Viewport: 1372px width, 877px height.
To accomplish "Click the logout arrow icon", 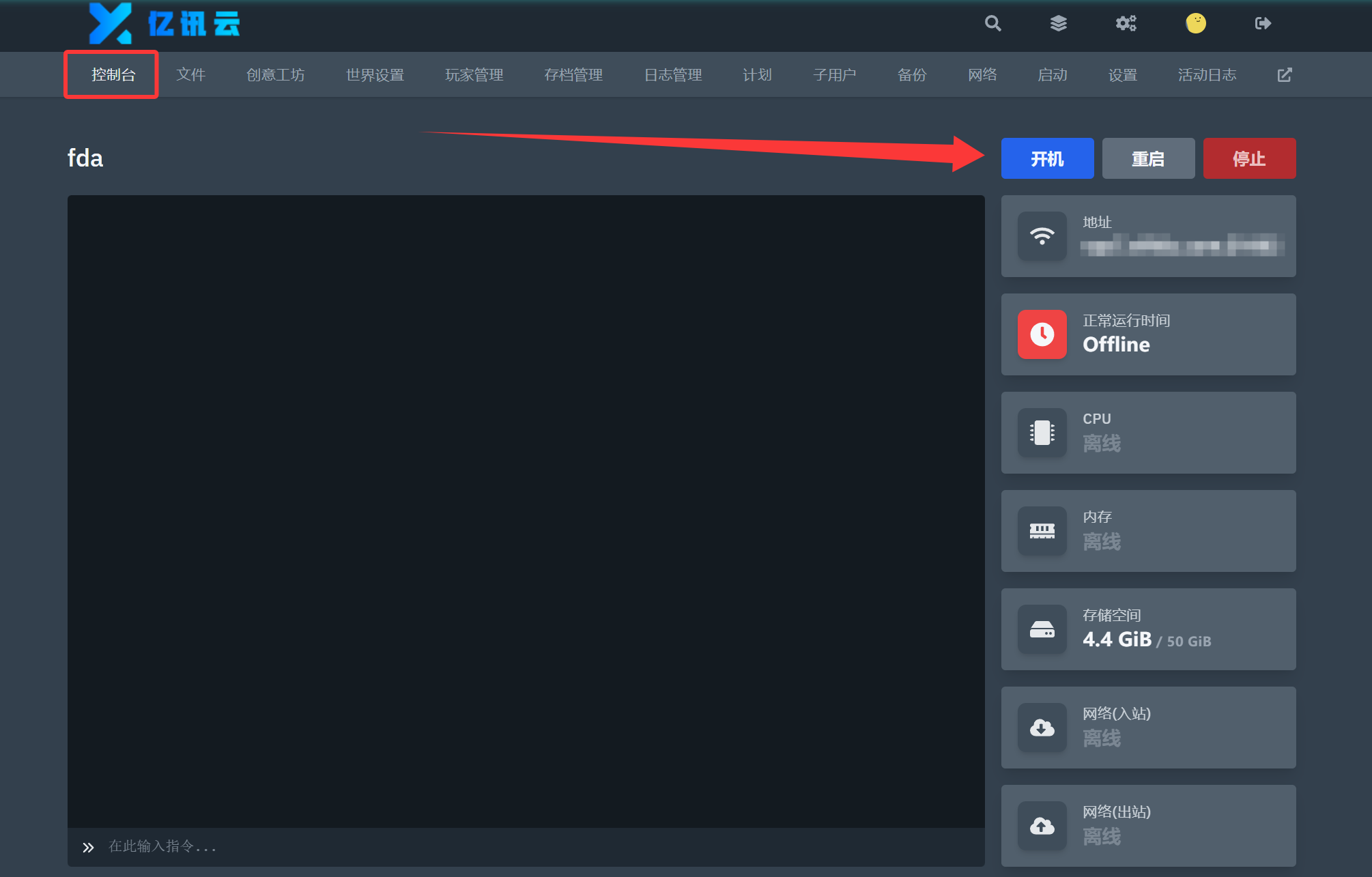I will click(x=1263, y=24).
